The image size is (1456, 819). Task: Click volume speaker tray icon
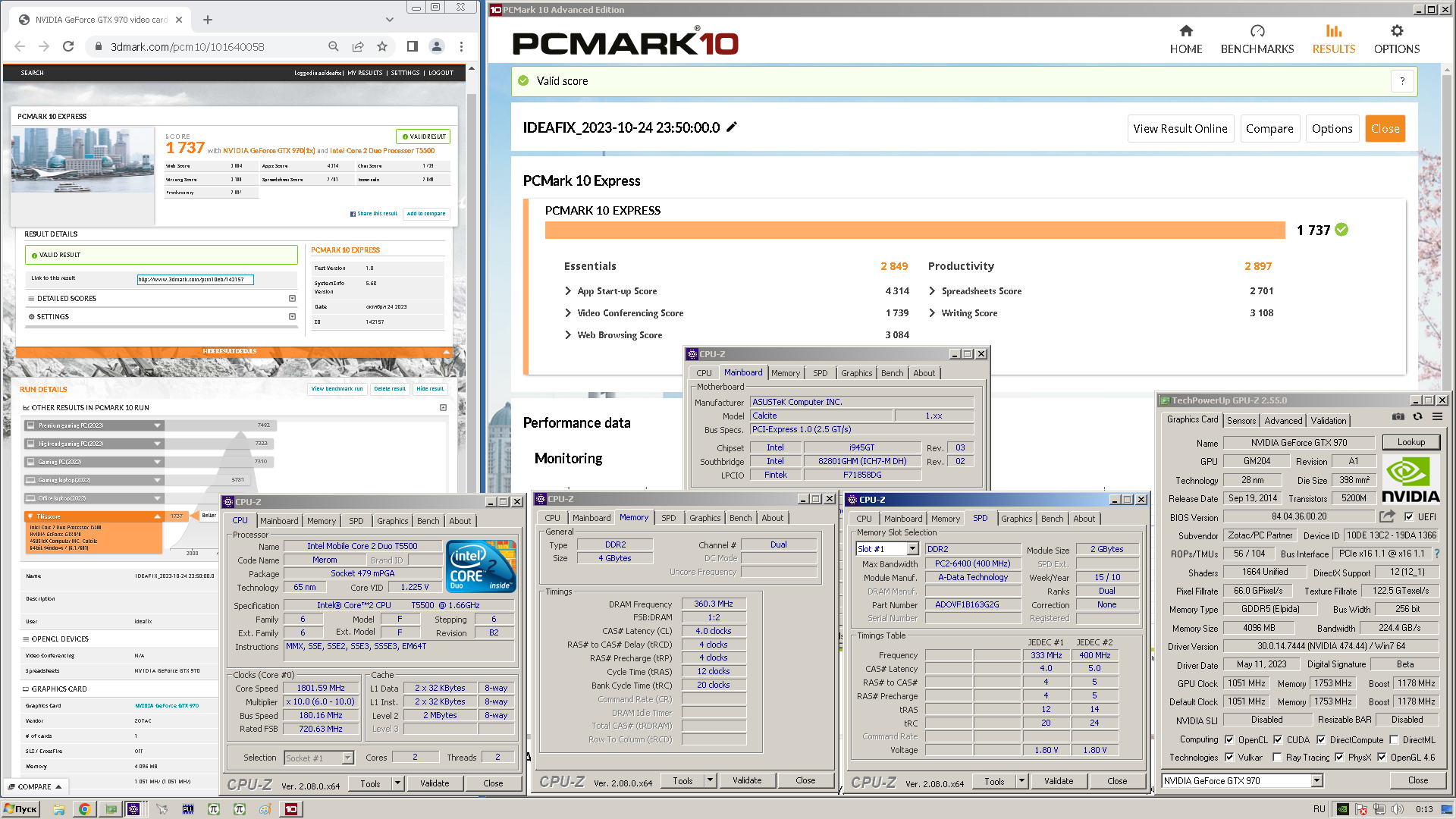pos(1398,809)
